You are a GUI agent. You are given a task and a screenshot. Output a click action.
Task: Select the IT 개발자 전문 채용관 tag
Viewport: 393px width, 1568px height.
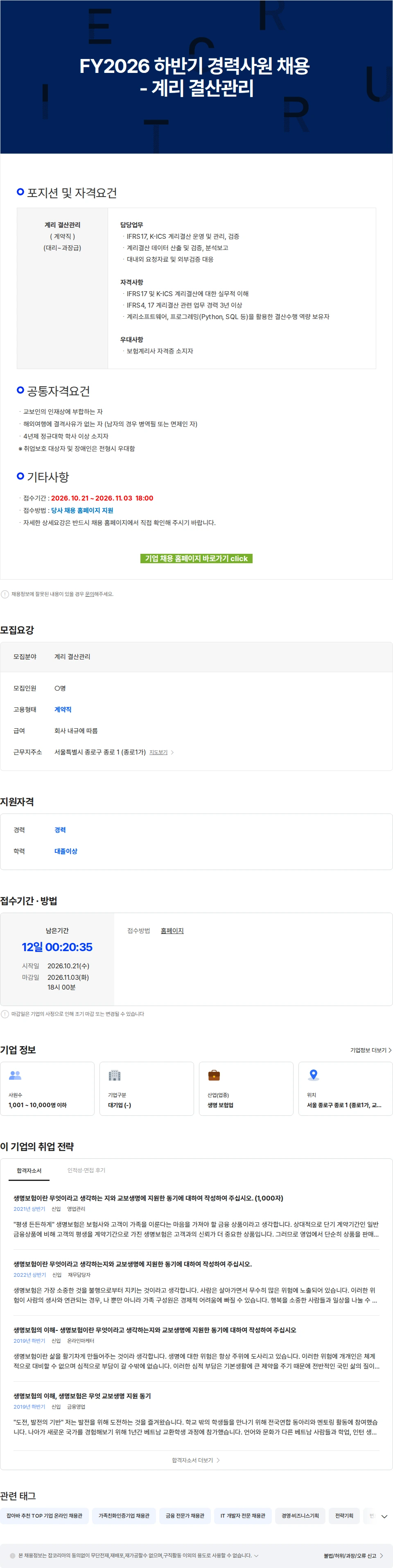pyautogui.click(x=243, y=1516)
